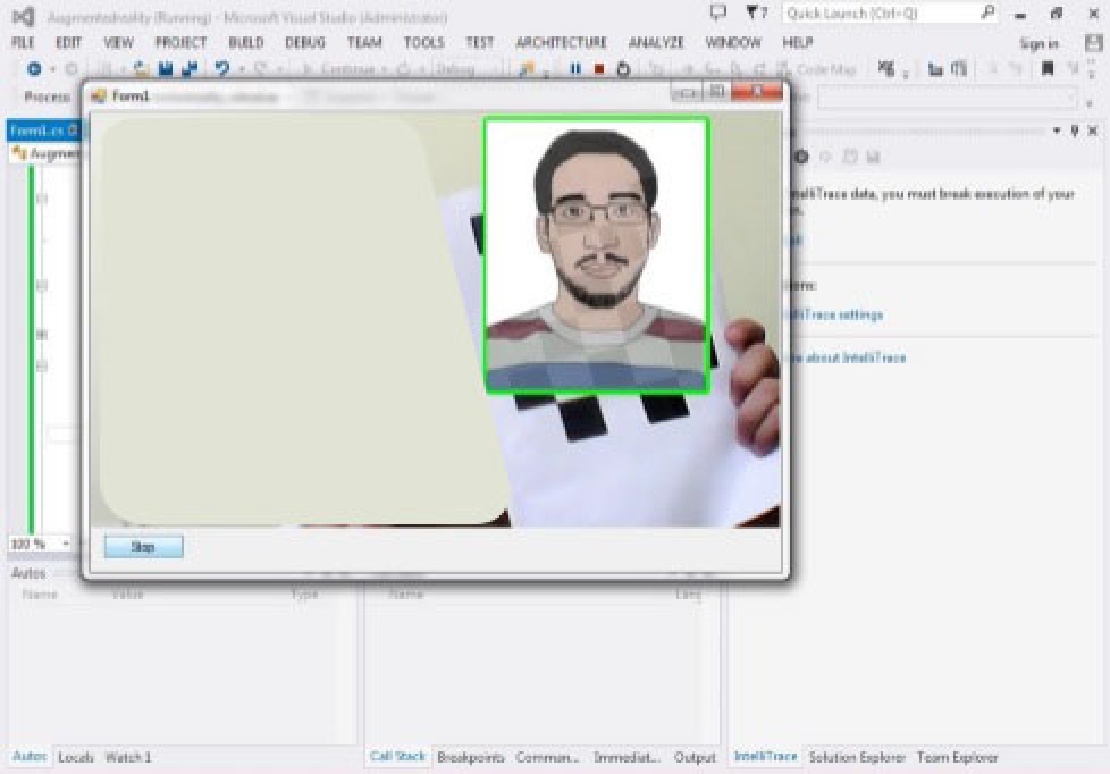The height and width of the screenshot is (774, 1110).
Task: Open the IntelliTrace settings link
Action: coord(834,314)
